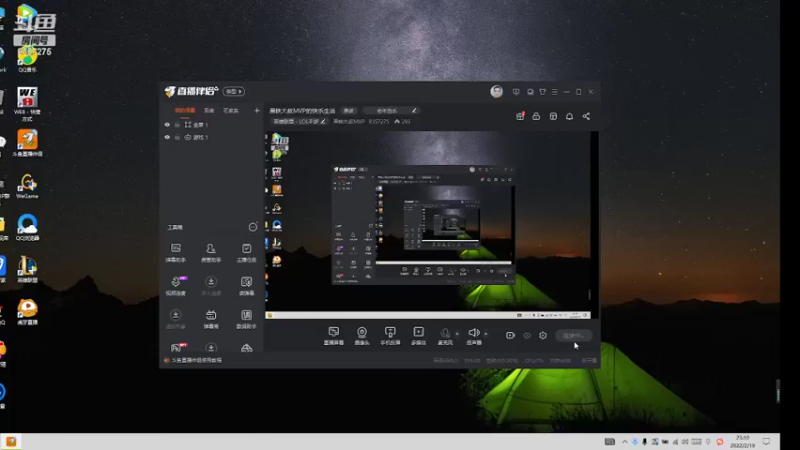
Task: Click the message icon in the title bar
Action: point(516,92)
